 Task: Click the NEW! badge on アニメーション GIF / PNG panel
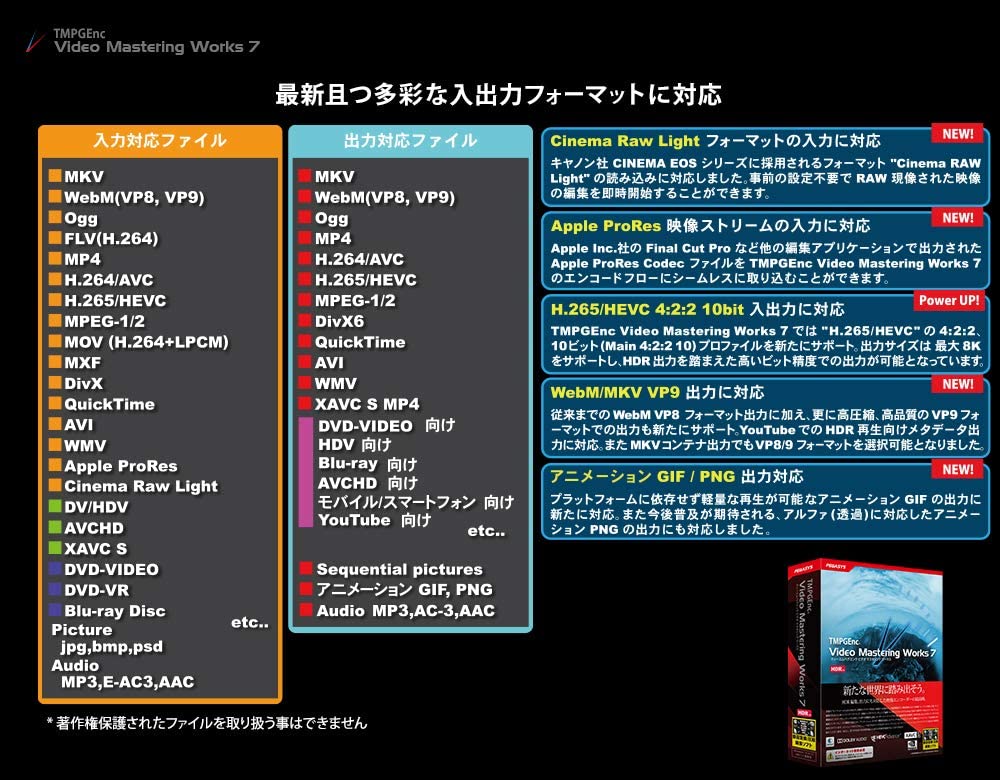pos(957,469)
